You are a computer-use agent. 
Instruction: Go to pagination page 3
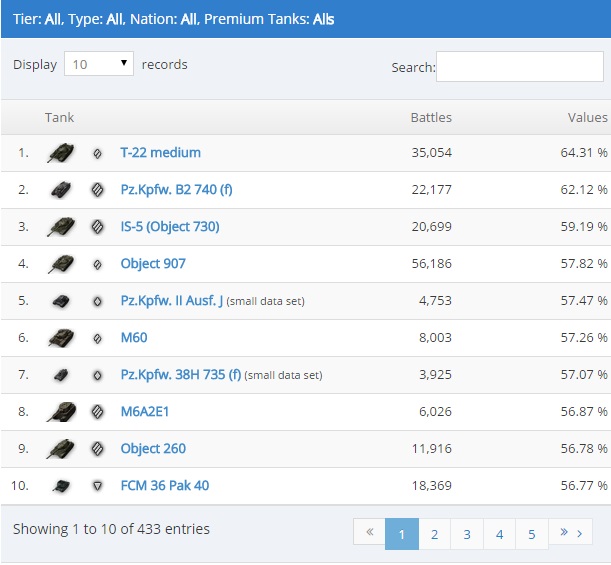pos(467,534)
